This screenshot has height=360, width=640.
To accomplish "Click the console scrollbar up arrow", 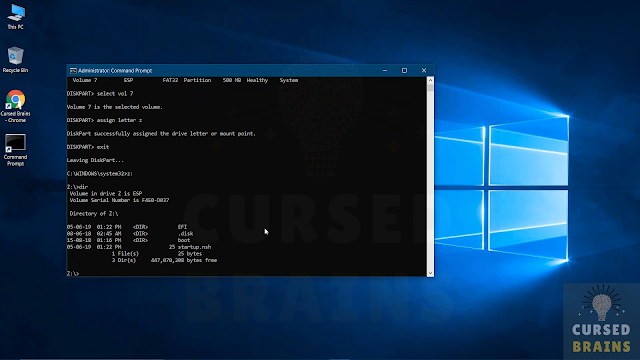I will (x=430, y=80).
